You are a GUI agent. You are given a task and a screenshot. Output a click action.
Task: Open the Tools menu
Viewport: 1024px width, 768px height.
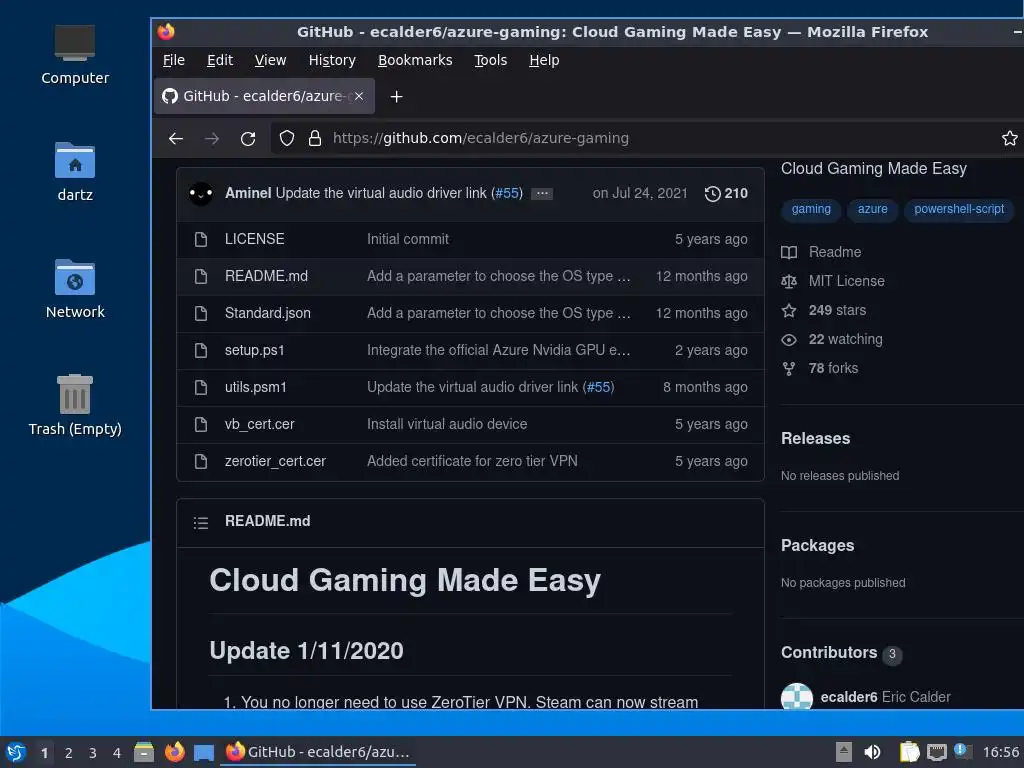point(490,60)
